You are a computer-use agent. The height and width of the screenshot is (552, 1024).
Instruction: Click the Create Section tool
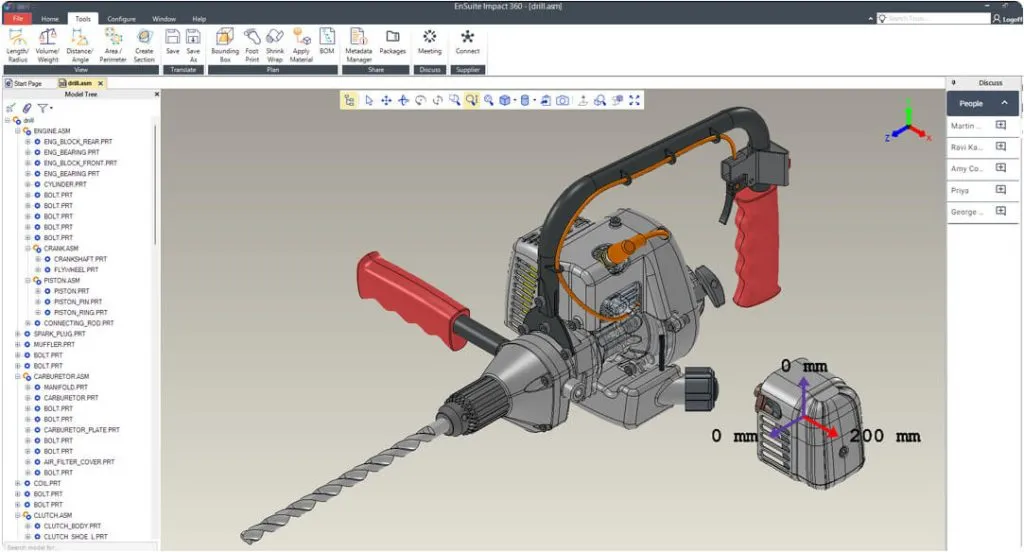point(144,45)
